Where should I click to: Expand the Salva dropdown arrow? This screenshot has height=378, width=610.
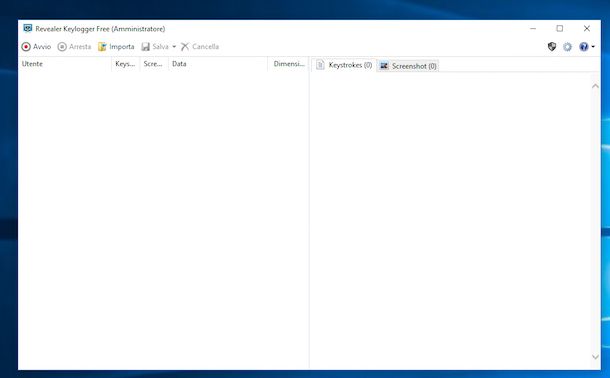click(174, 47)
